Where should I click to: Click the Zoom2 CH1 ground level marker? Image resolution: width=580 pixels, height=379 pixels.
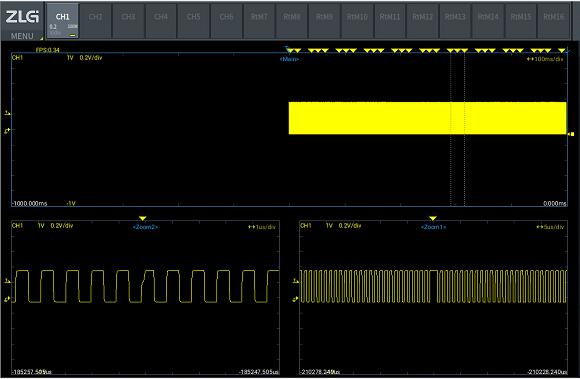point(7,299)
